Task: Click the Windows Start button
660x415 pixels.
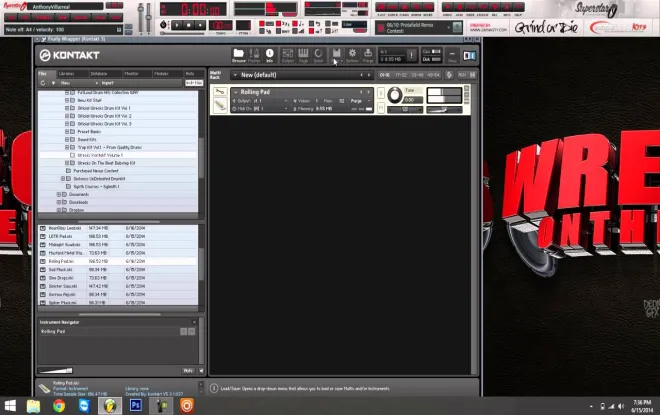Action: tap(10, 406)
